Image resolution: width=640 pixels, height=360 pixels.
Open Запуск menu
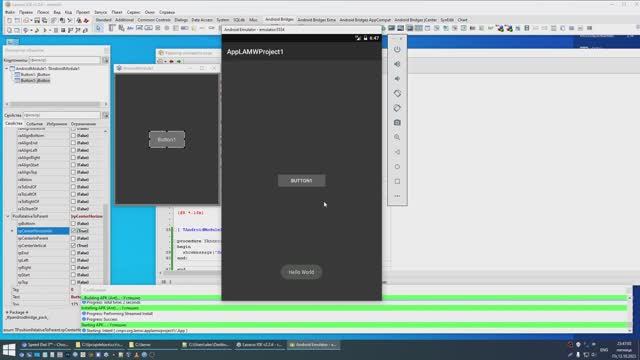point(100,12)
